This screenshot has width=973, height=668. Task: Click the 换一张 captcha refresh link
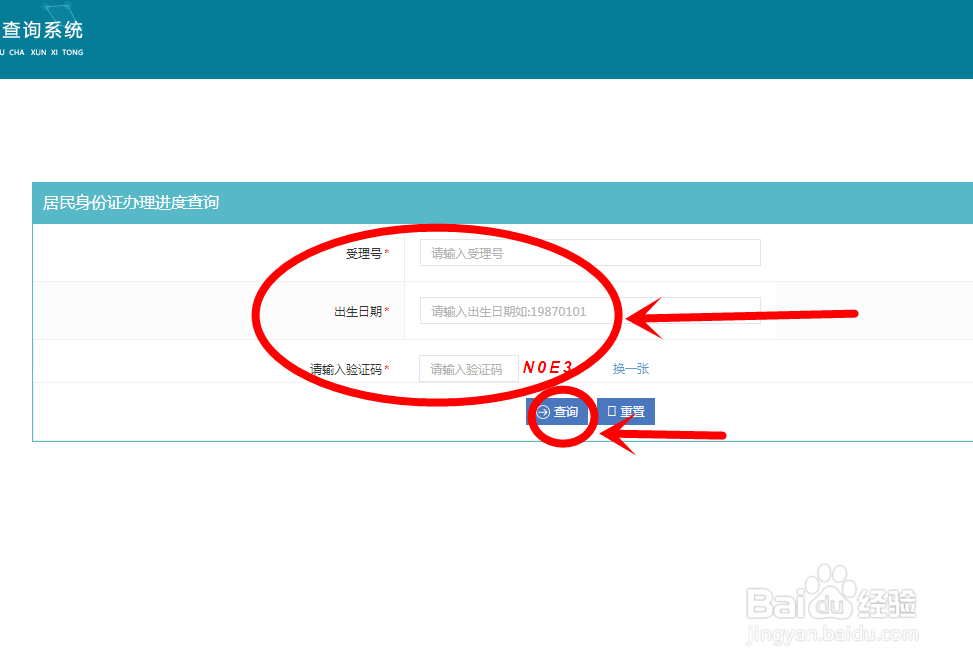630,369
